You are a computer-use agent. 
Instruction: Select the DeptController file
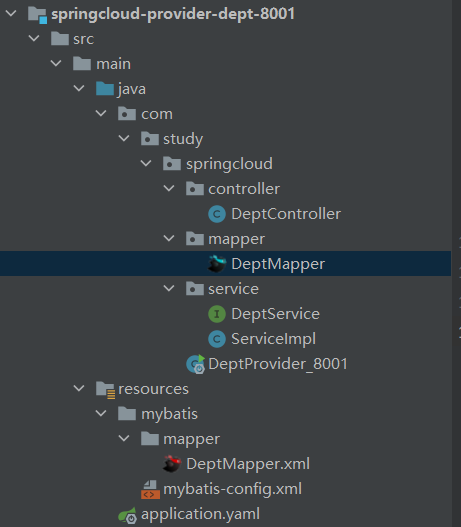click(x=286, y=214)
